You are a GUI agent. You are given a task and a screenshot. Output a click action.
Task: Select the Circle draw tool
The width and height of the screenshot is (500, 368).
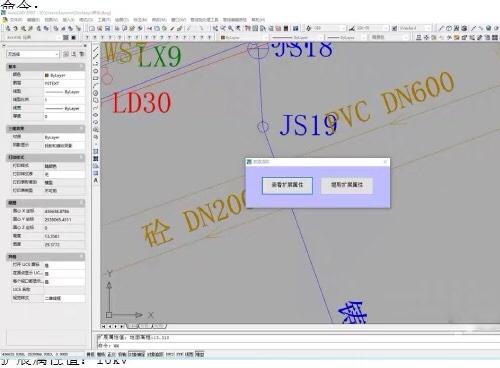[x=96, y=93]
